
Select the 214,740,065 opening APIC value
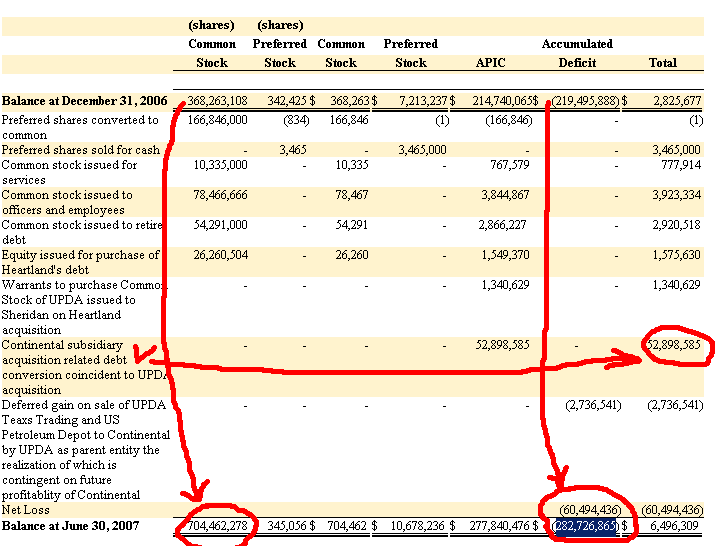coord(497,101)
